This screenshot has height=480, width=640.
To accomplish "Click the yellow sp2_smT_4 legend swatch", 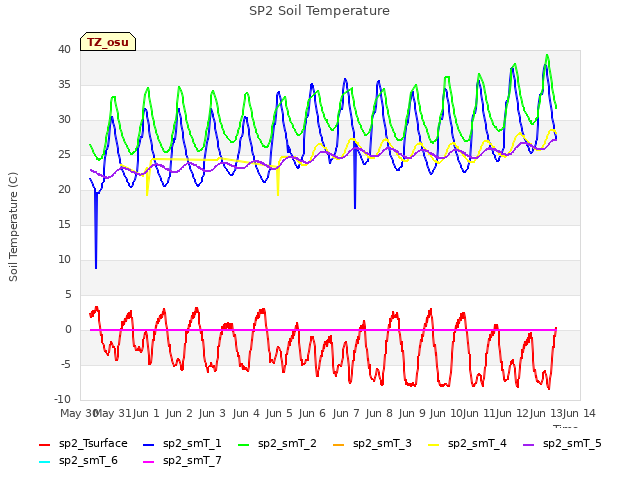I will click(x=434, y=445).
